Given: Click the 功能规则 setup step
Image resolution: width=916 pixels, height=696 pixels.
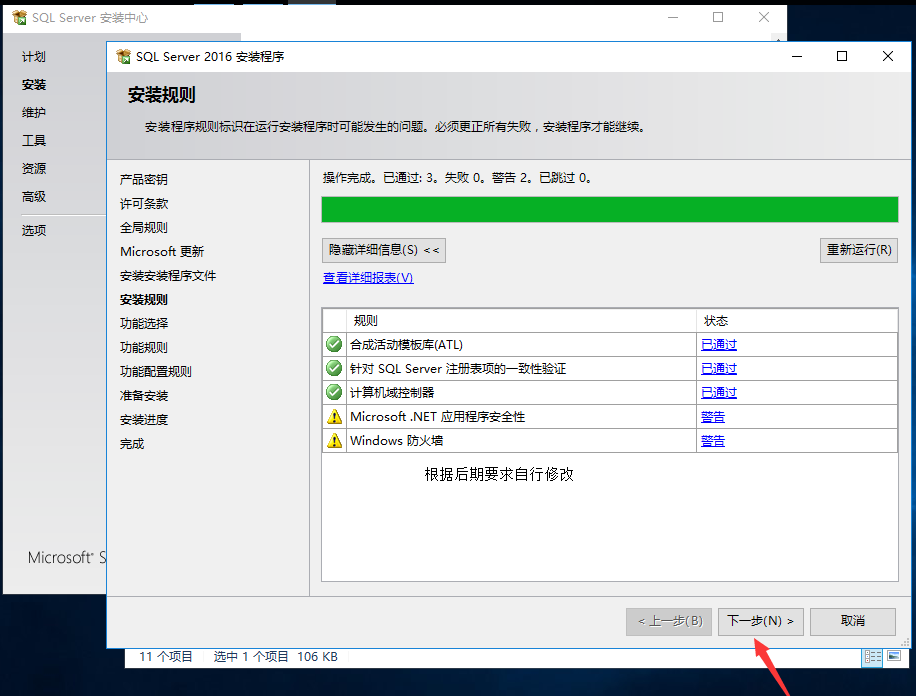Looking at the screenshot, I should tap(144, 347).
